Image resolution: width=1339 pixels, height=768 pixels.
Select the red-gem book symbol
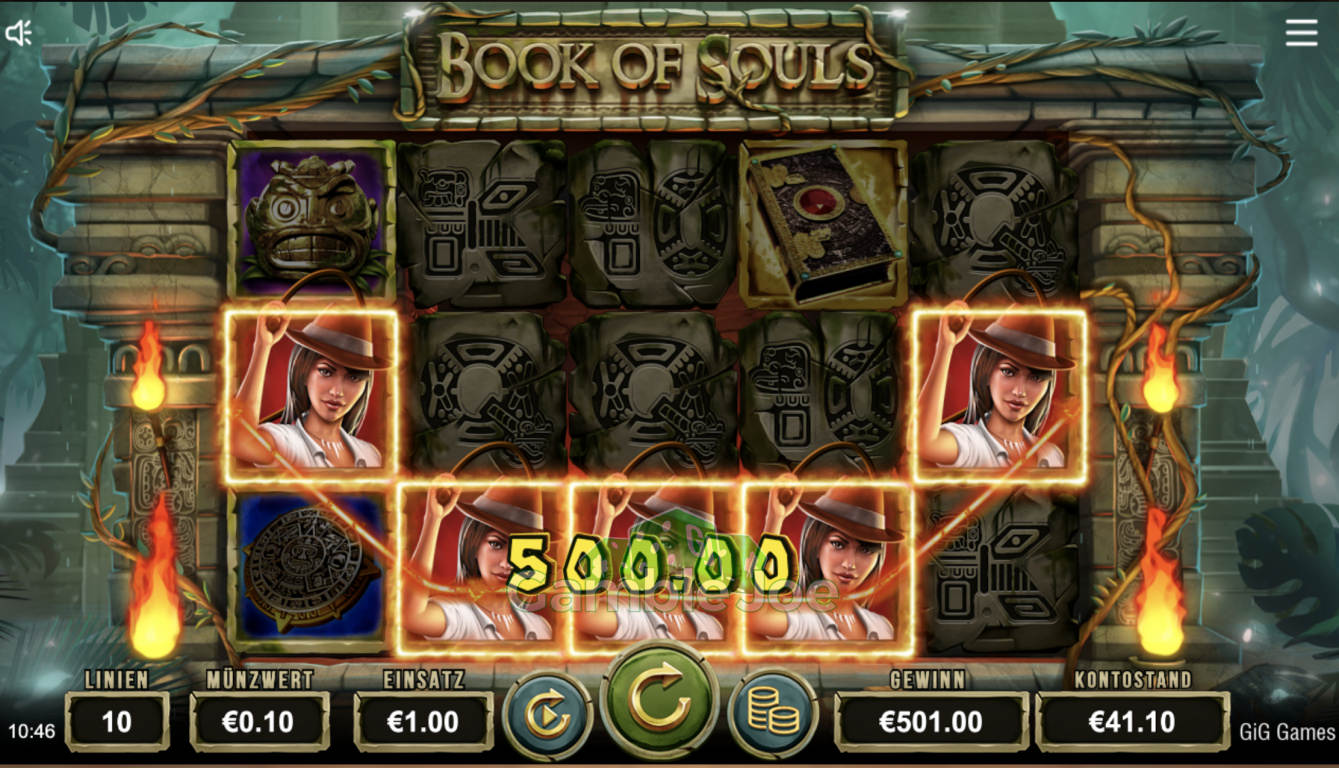(824, 223)
